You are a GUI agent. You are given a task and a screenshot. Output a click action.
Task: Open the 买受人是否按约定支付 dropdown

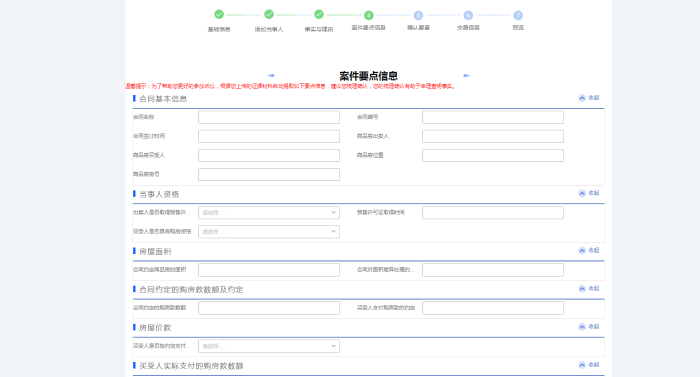(269, 346)
